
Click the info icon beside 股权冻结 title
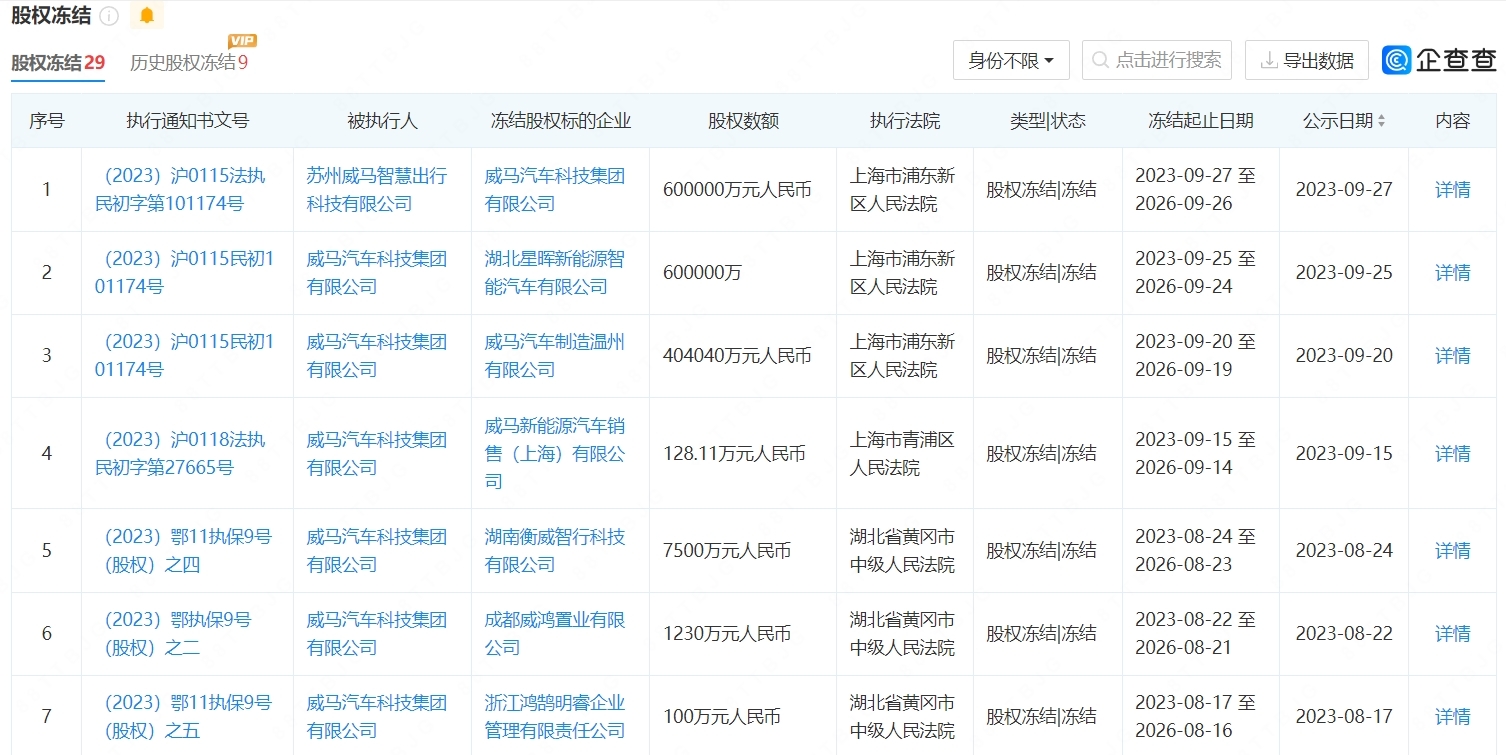click(x=110, y=16)
